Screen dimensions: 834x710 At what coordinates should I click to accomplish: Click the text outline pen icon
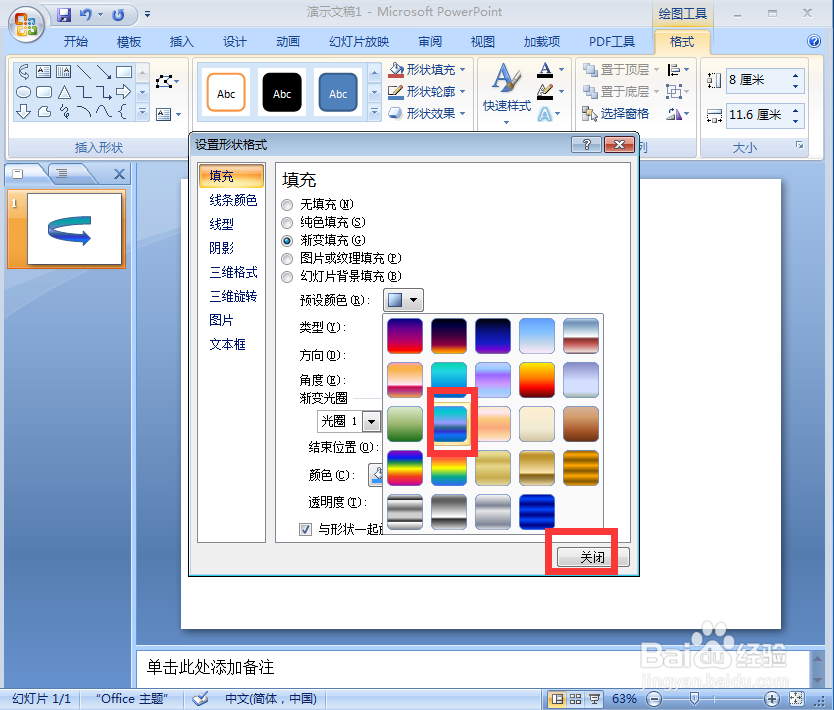pyautogui.click(x=545, y=91)
